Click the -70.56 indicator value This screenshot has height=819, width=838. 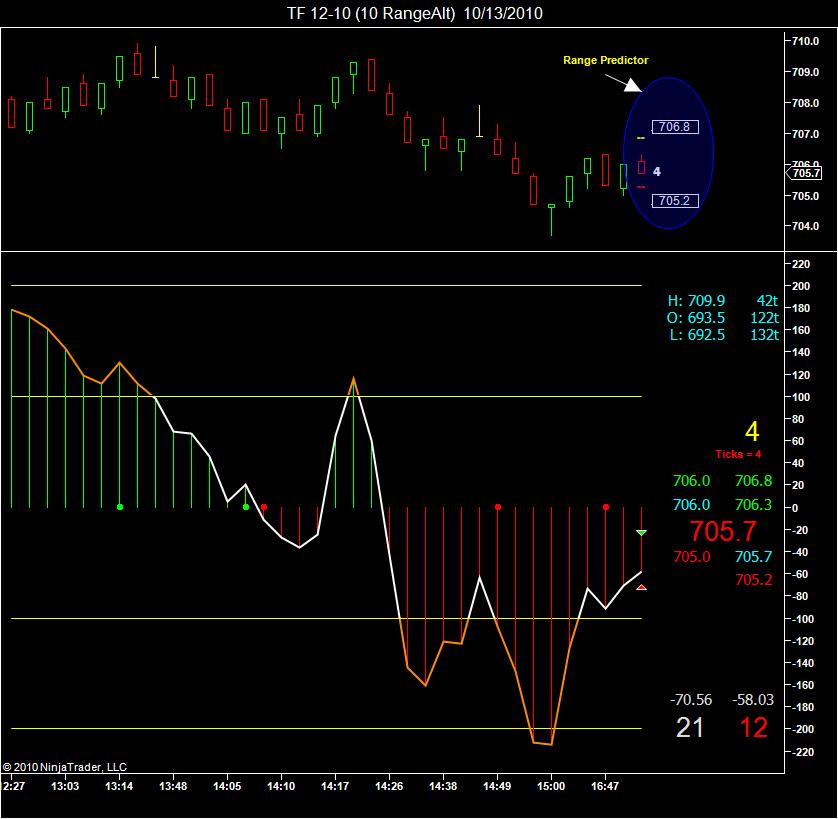pyautogui.click(x=691, y=700)
